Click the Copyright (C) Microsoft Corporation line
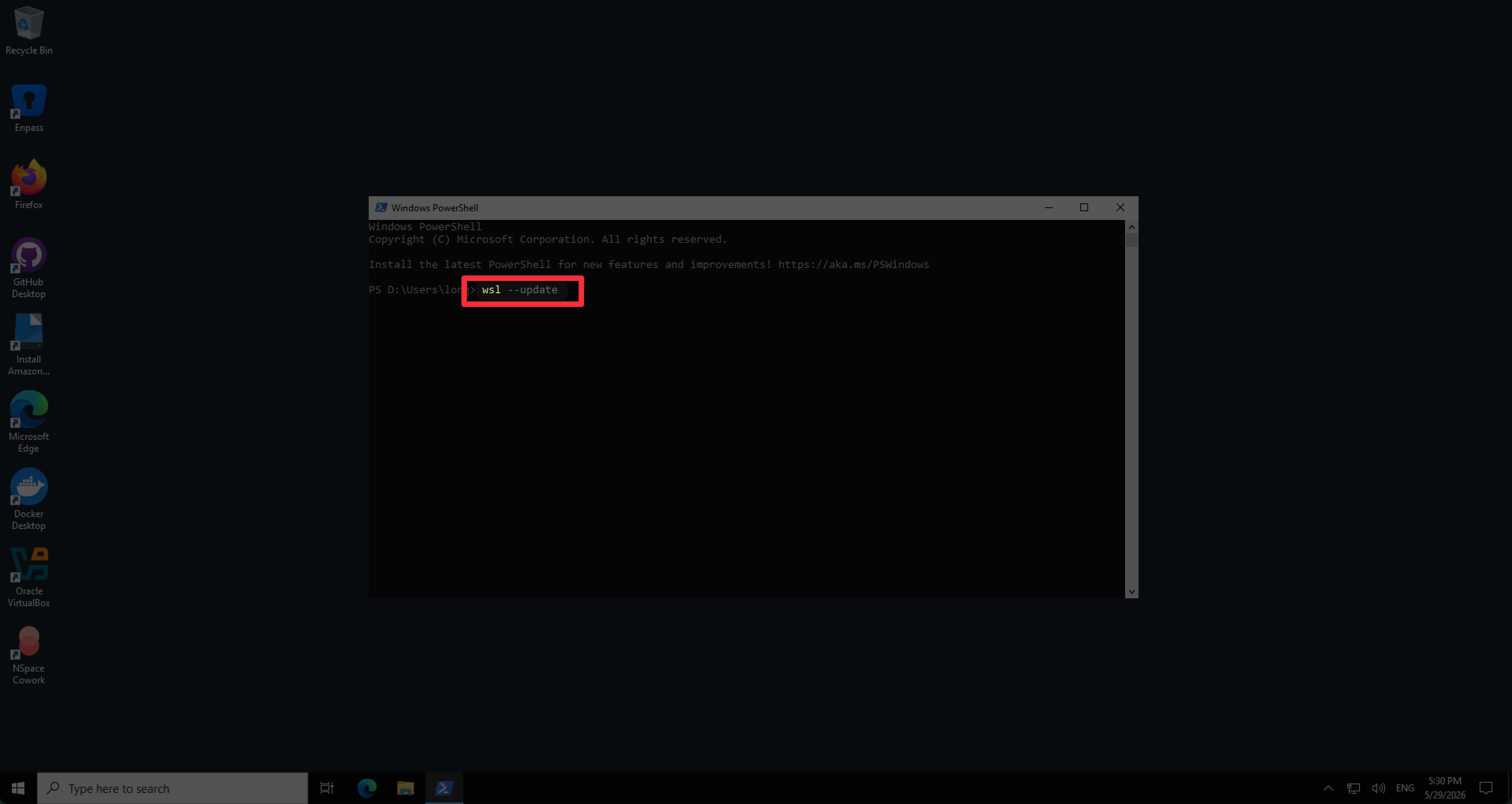Screen dimensions: 1512x804 548,240
